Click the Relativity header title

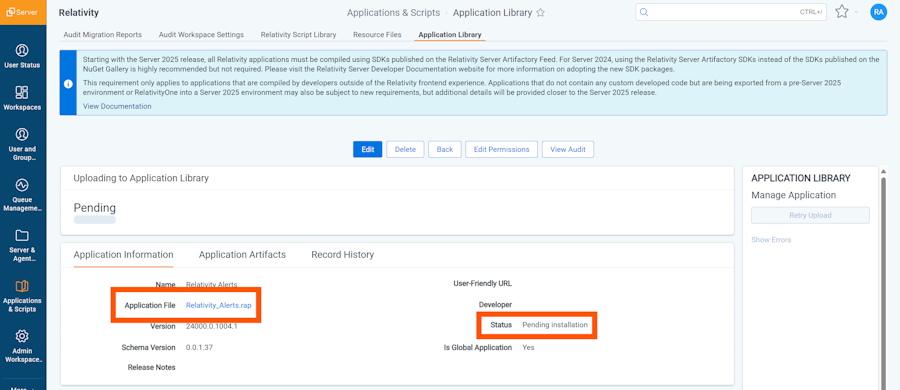pyautogui.click(x=79, y=12)
